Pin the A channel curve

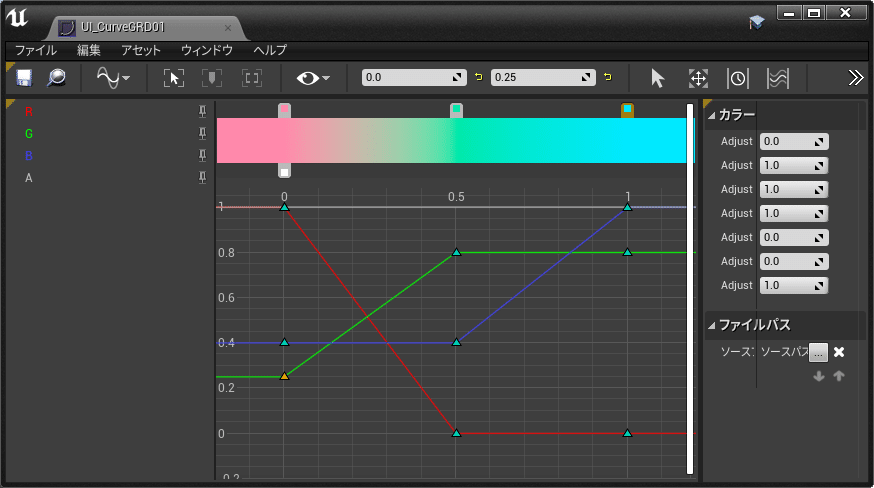[202, 177]
